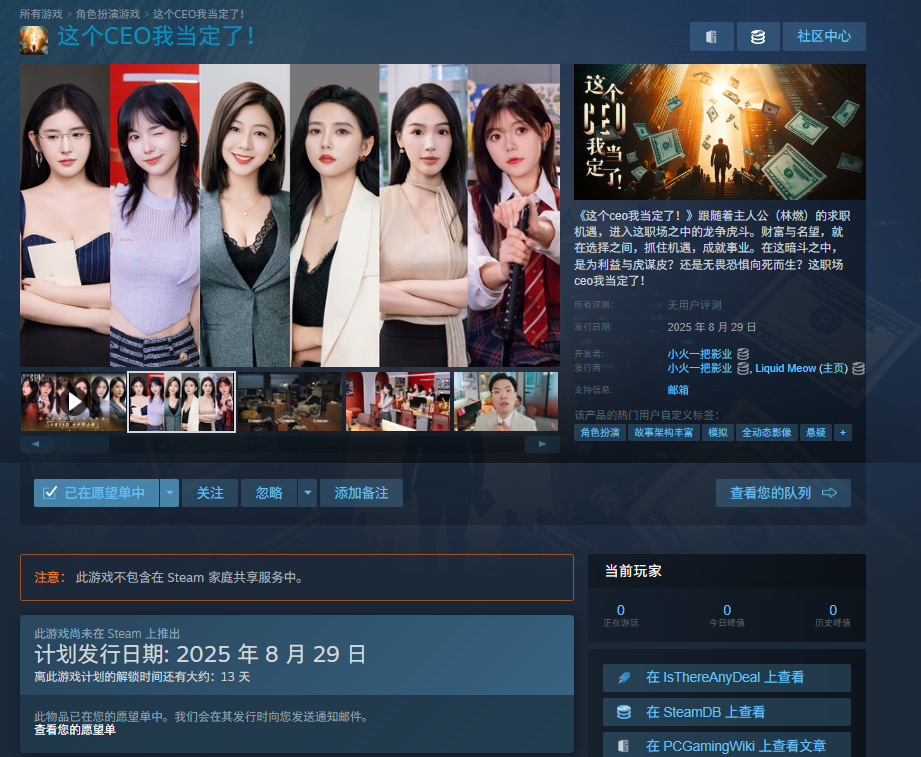Select the 角色扮演 tag
Screen dimensions: 921x757
point(600,433)
